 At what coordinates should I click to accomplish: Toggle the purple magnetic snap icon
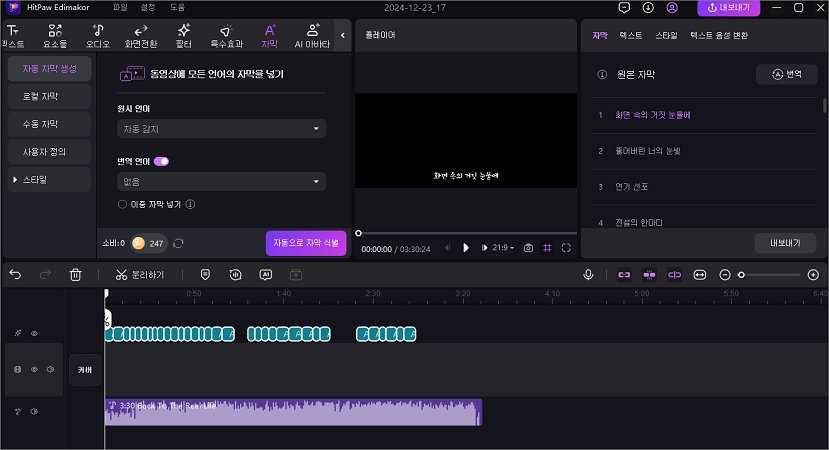[x=649, y=274]
